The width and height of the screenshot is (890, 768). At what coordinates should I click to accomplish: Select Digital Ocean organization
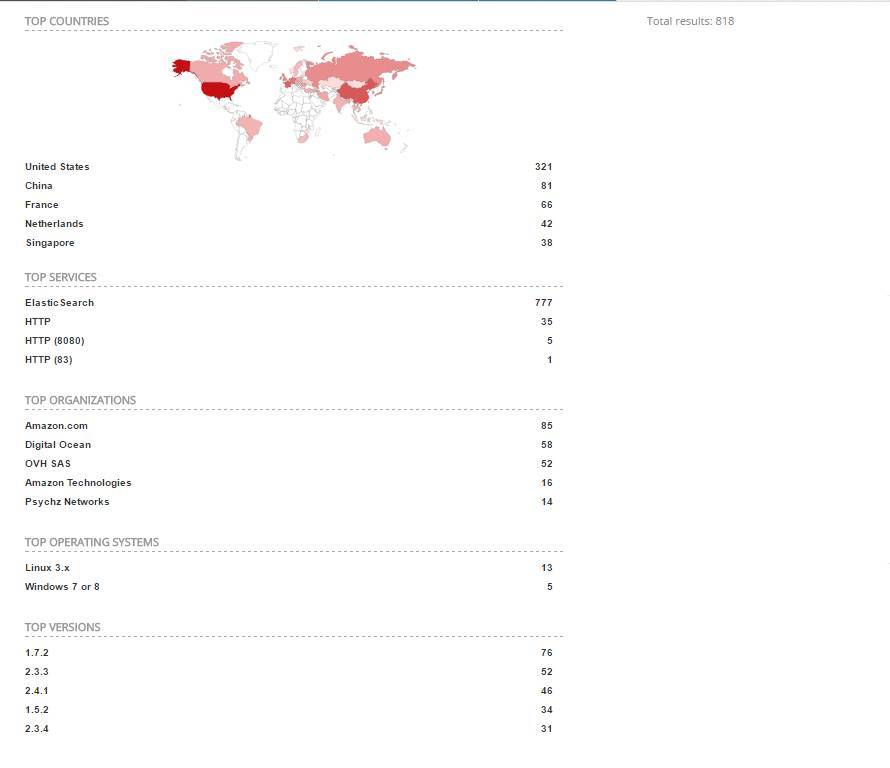point(58,445)
